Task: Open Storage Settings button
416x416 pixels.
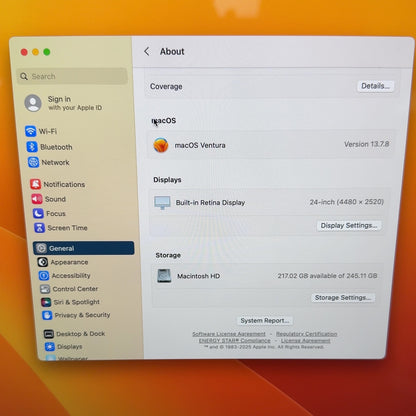Action: [x=343, y=297]
